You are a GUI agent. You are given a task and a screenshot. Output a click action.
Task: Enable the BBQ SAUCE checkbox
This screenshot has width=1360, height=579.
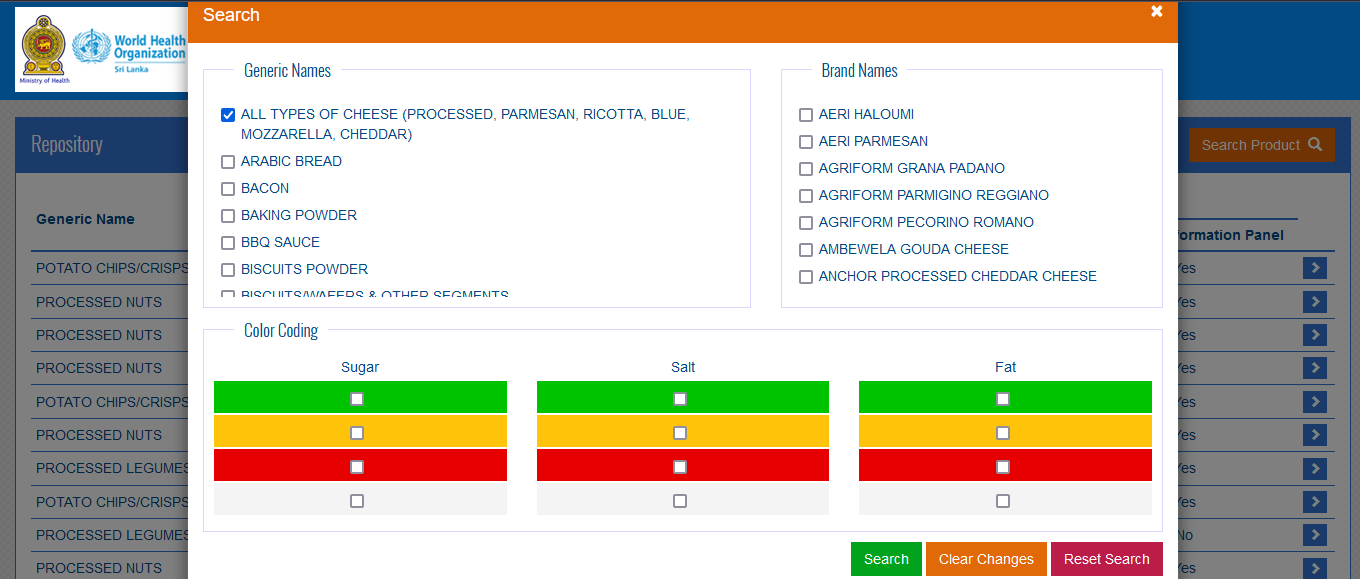[228, 243]
